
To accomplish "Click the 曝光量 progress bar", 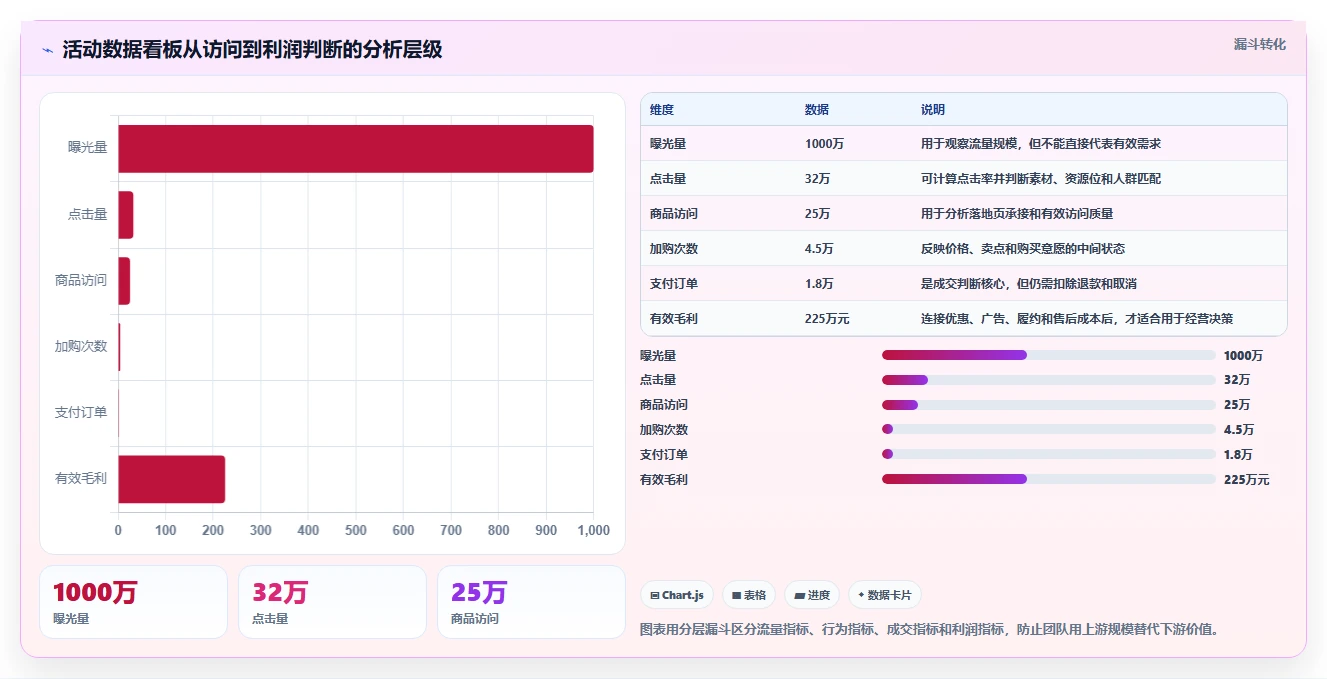I will click(1048, 355).
